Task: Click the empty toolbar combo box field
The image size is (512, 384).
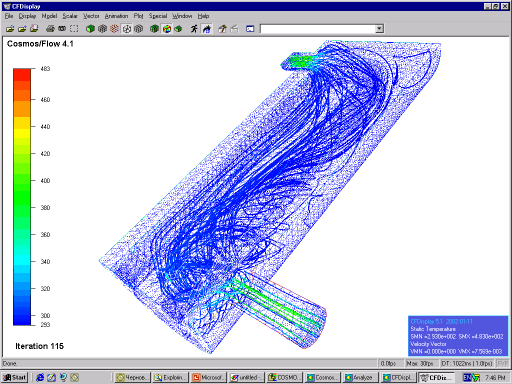Action: (318, 29)
